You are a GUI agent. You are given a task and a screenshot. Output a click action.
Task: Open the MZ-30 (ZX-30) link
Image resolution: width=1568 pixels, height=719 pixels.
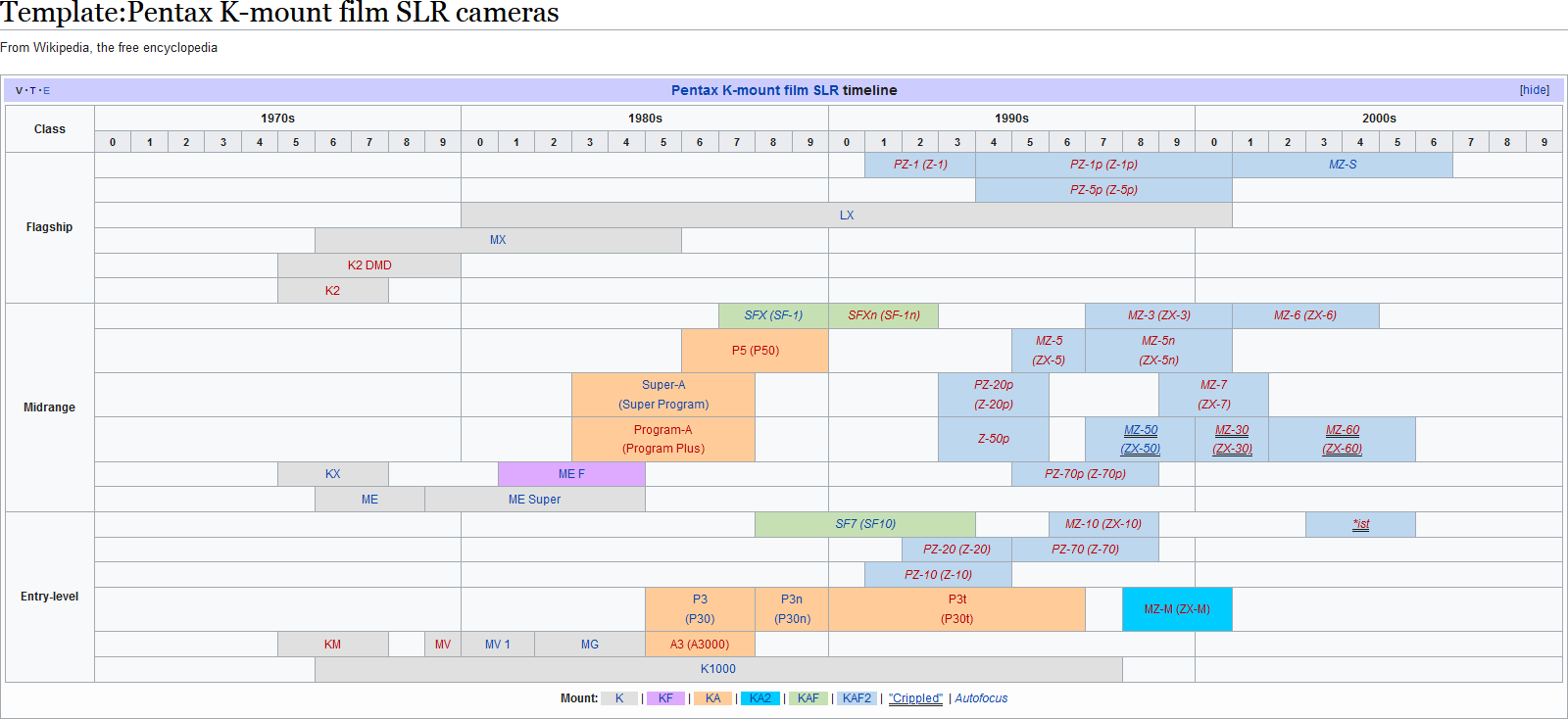(x=1232, y=439)
